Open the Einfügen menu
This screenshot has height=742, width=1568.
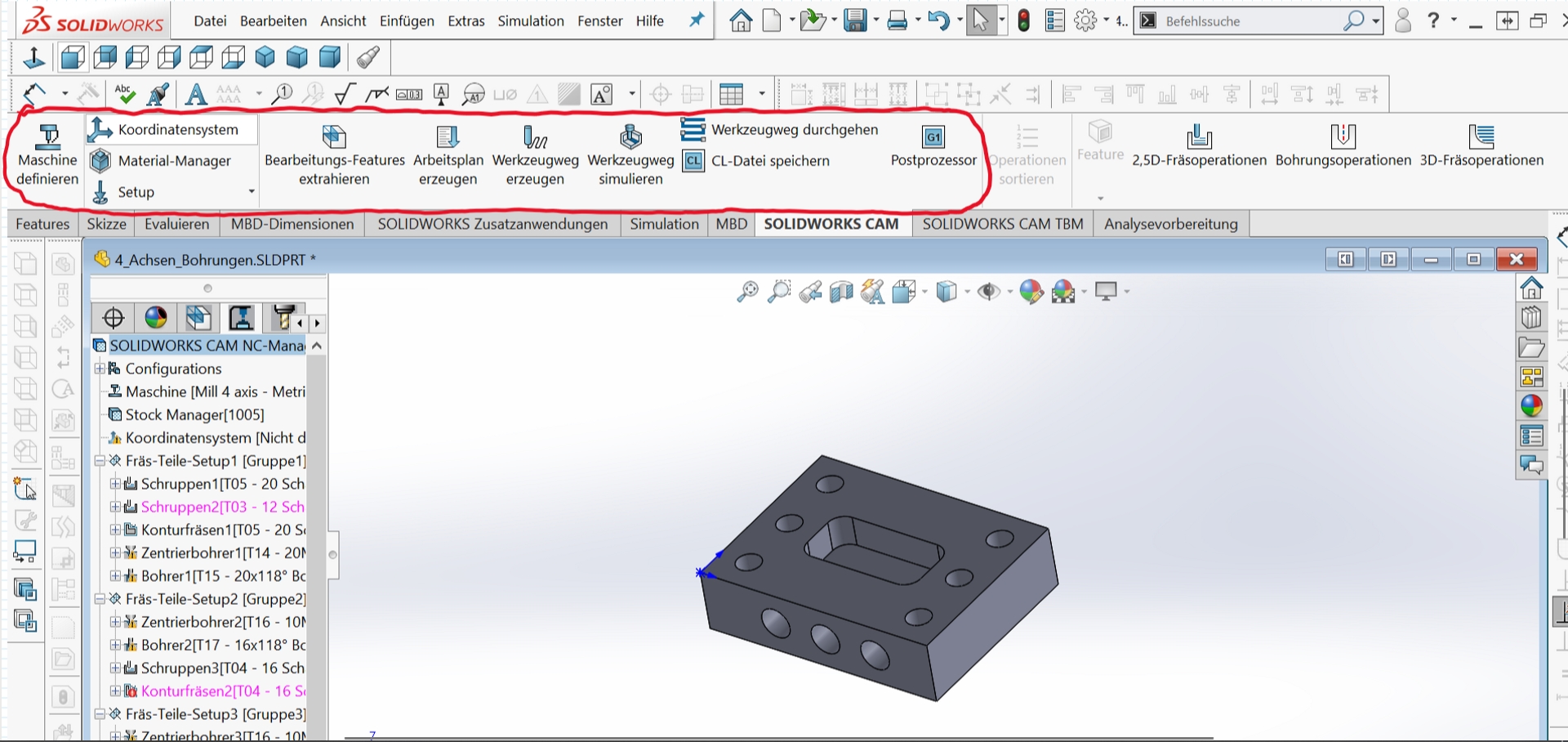(407, 21)
